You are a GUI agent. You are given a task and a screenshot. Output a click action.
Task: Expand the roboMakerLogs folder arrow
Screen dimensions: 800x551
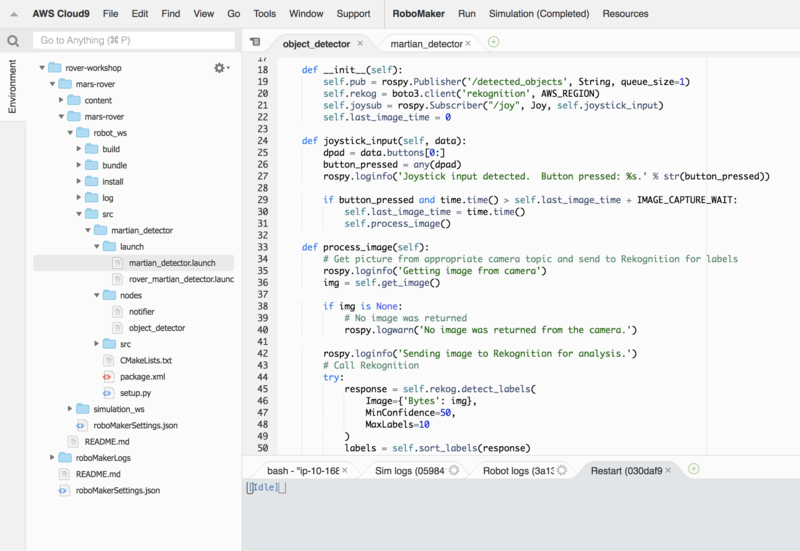click(52, 458)
